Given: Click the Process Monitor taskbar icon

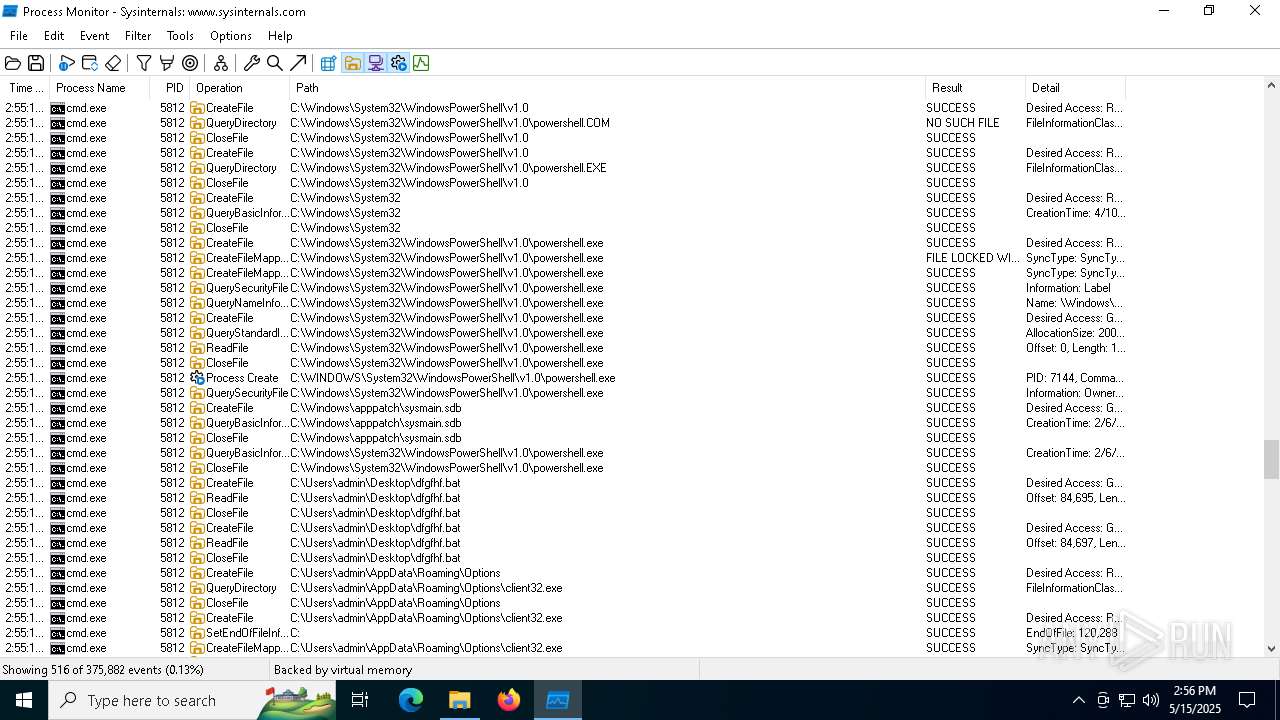Looking at the screenshot, I should [558, 700].
